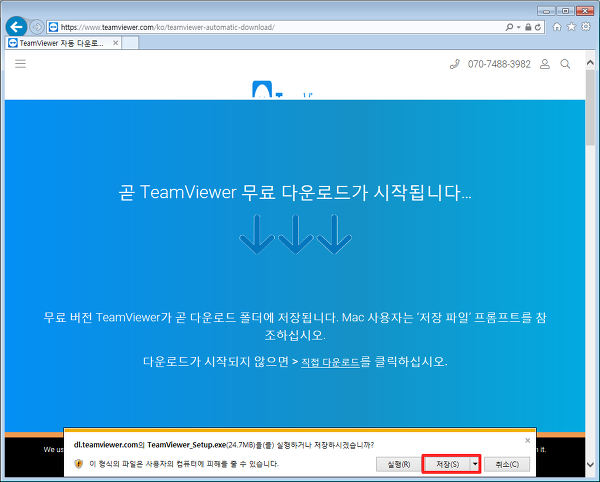Open a new blank tab
This screenshot has width=600, height=482.
[x=130, y=43]
